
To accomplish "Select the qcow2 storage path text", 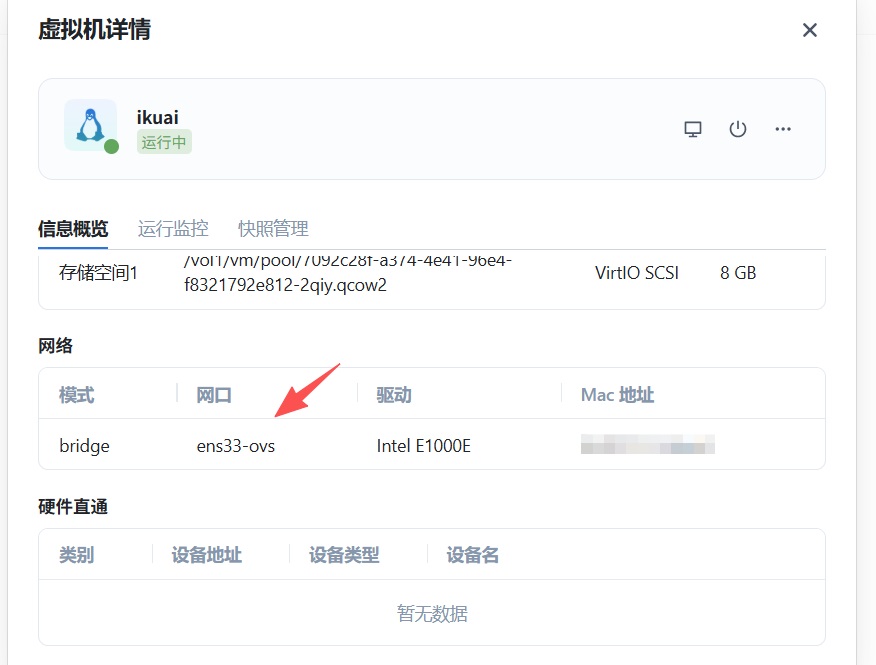I will pyautogui.click(x=347, y=273).
